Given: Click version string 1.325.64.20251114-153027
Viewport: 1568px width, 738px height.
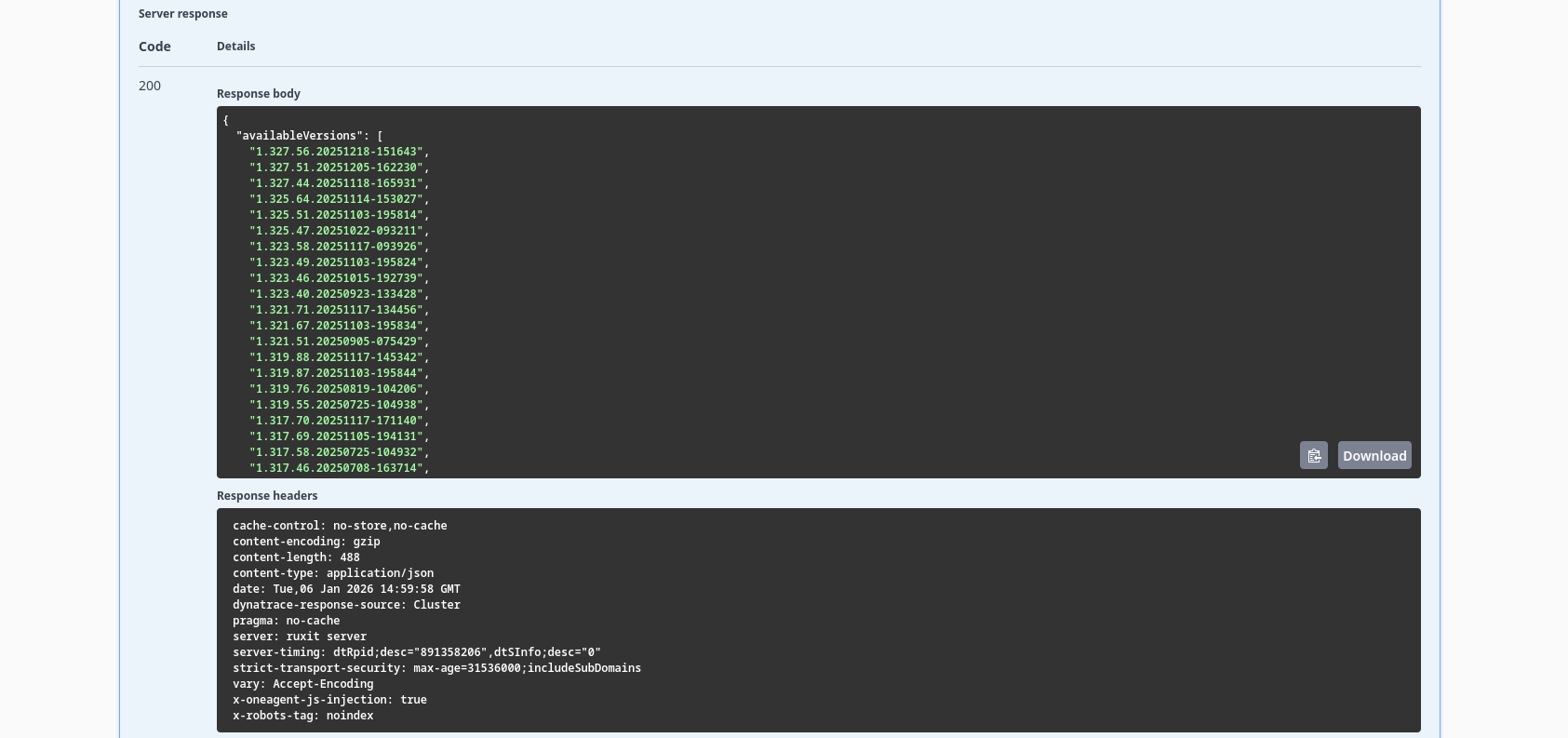Looking at the screenshot, I should click(336, 199).
